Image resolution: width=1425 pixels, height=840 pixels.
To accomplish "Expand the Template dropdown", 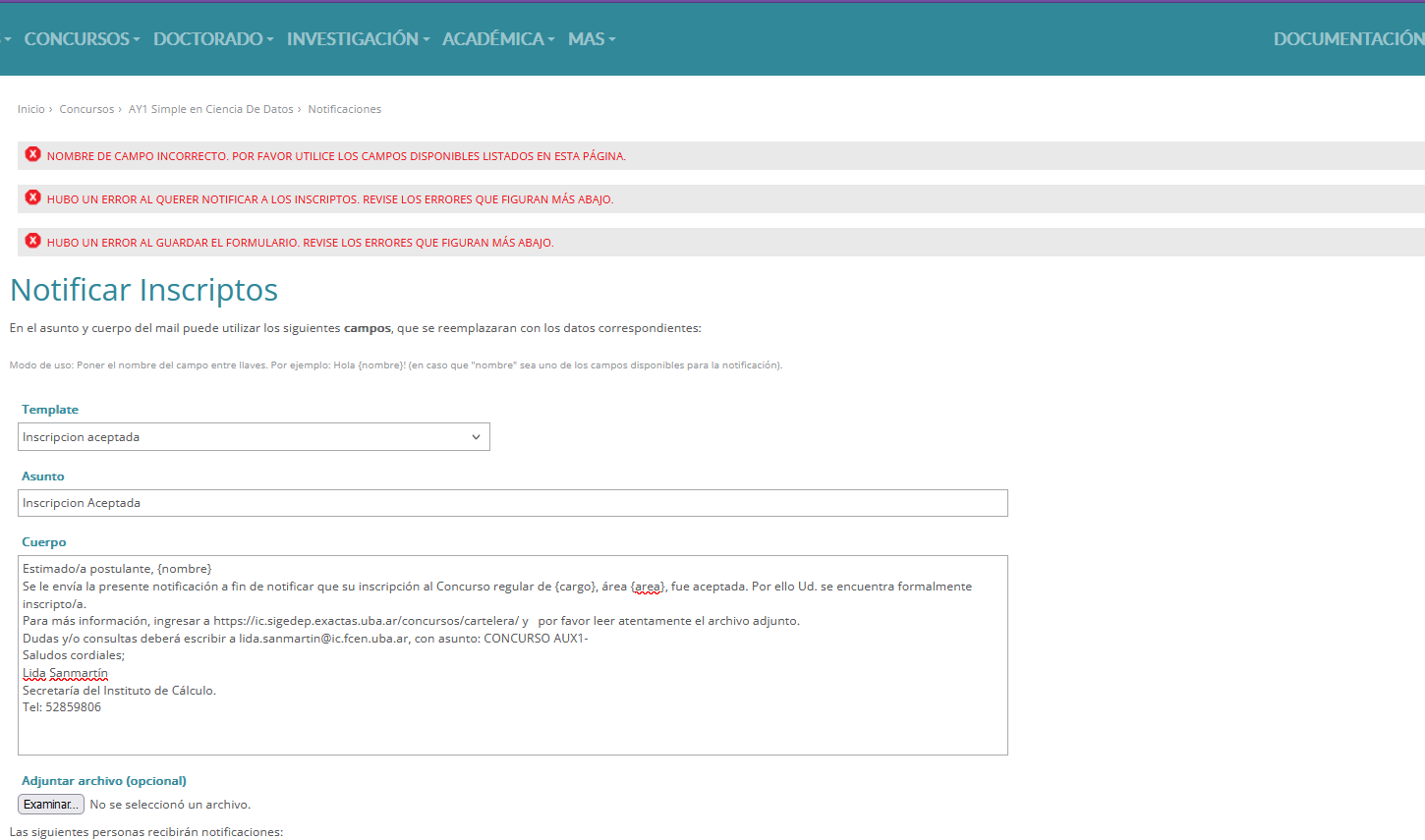I will point(254,437).
